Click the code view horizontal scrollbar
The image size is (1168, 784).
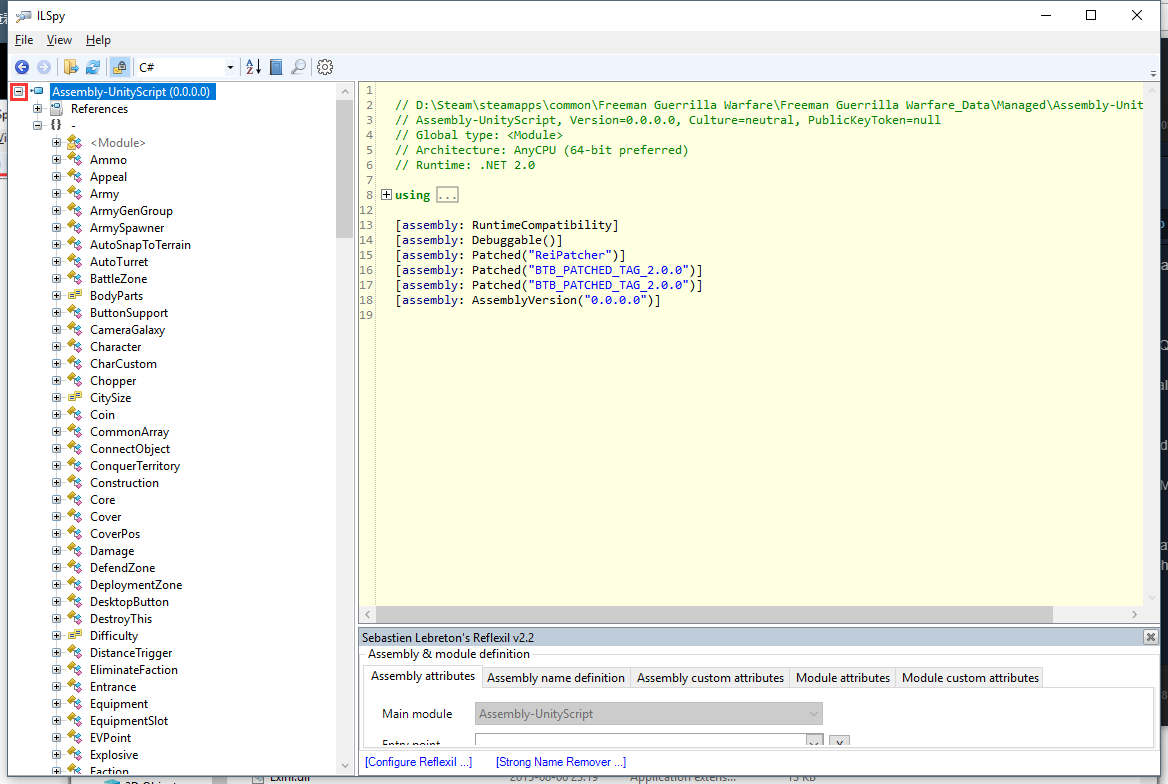click(714, 614)
